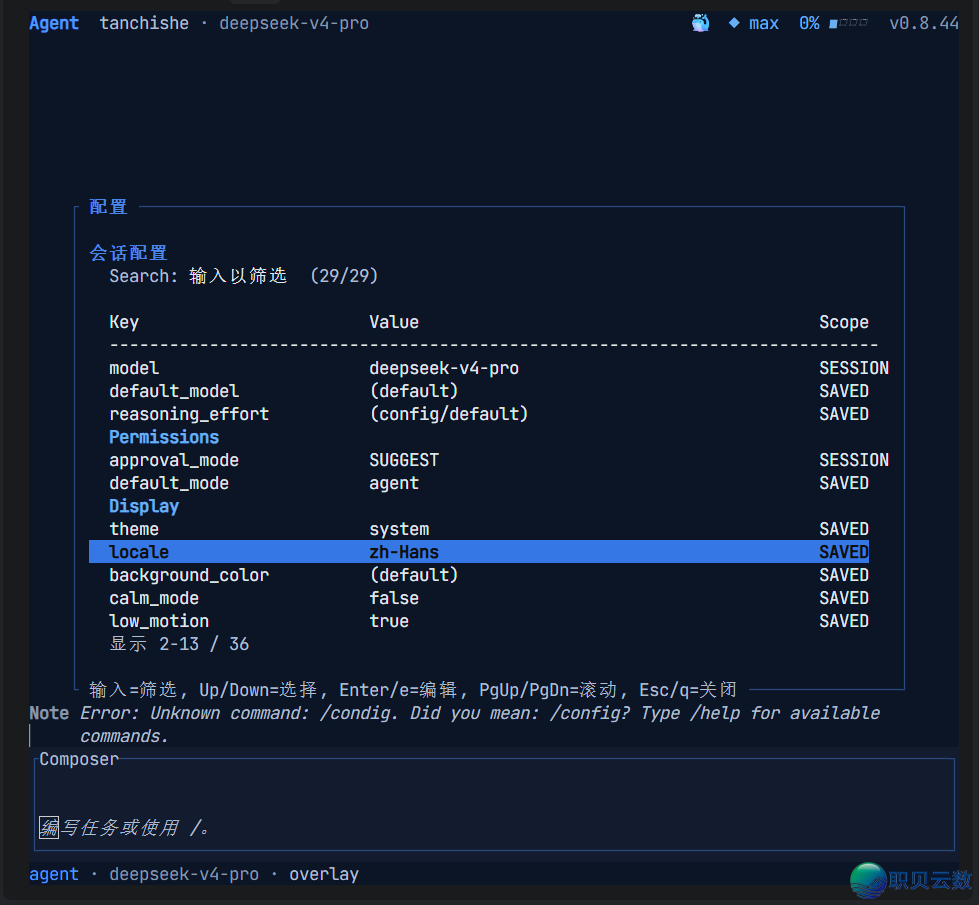Click the max effort label
The image size is (979, 905).
[x=764, y=24]
